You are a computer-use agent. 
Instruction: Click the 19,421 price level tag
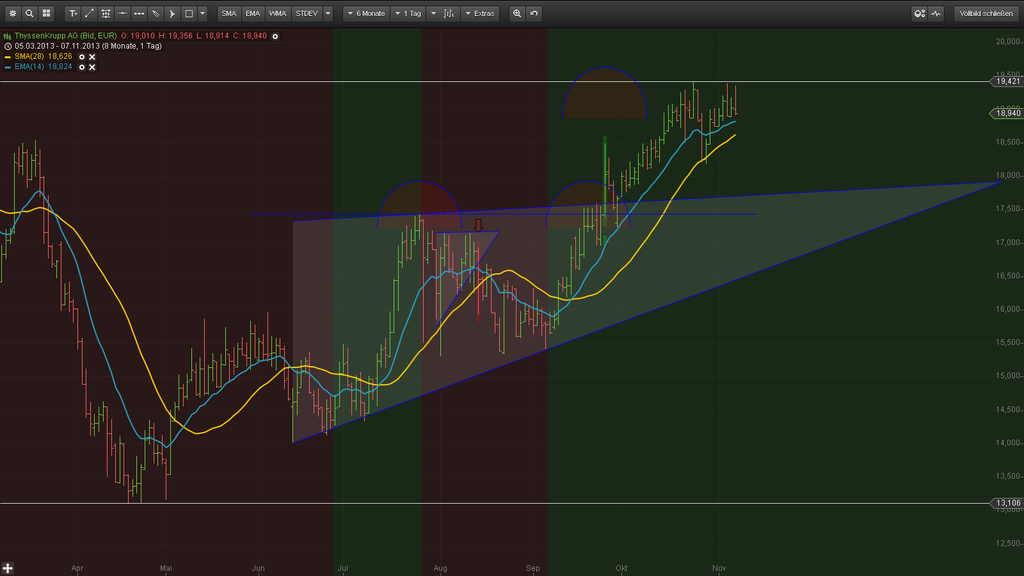pyautogui.click(x=1006, y=82)
